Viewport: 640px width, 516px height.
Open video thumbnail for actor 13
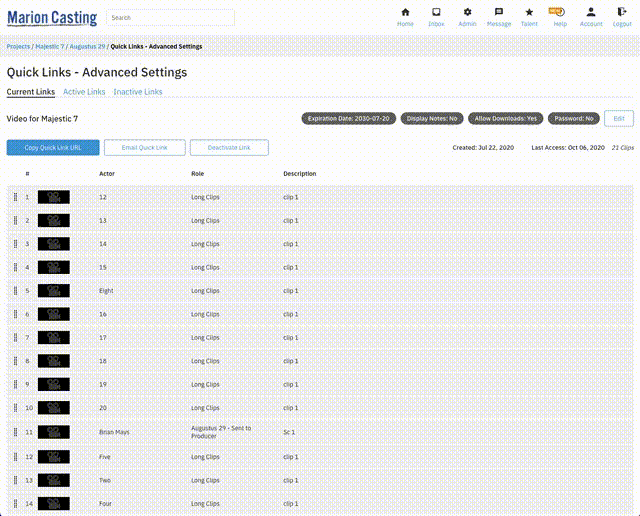(54, 220)
